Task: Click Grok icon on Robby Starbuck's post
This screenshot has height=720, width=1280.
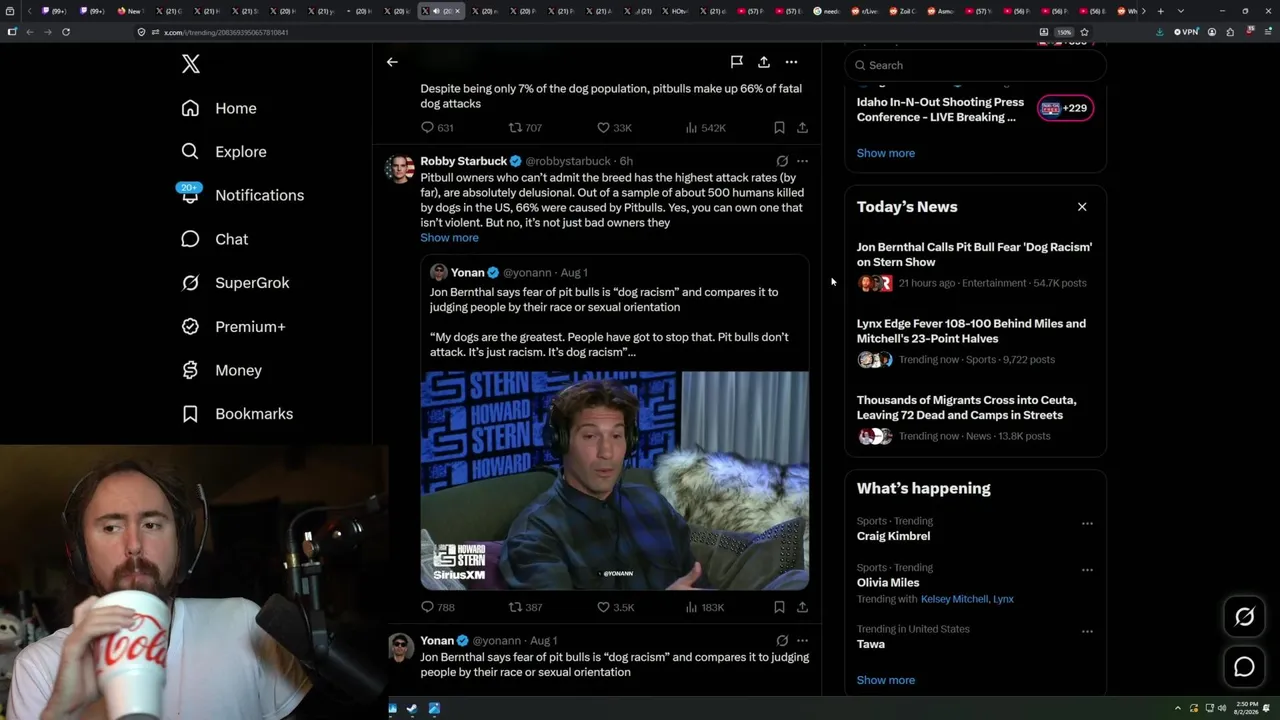Action: click(782, 161)
